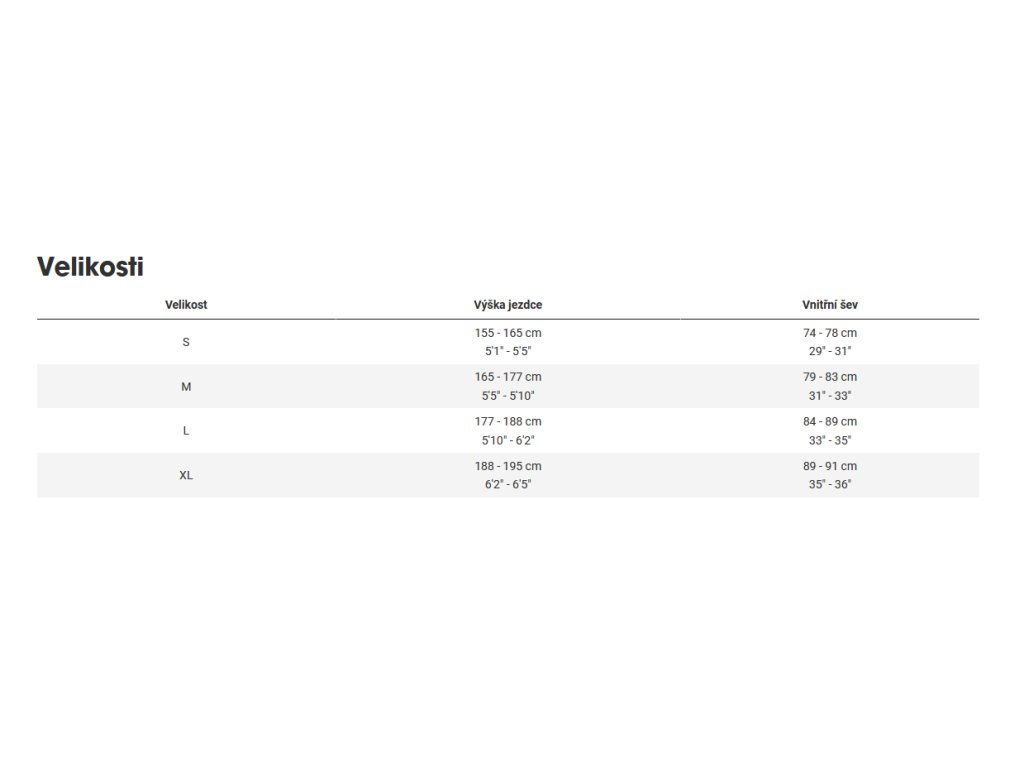This screenshot has height=768, width=1024.
Task: Click the 5'1" - 5'5" height text
Action: coord(508,351)
